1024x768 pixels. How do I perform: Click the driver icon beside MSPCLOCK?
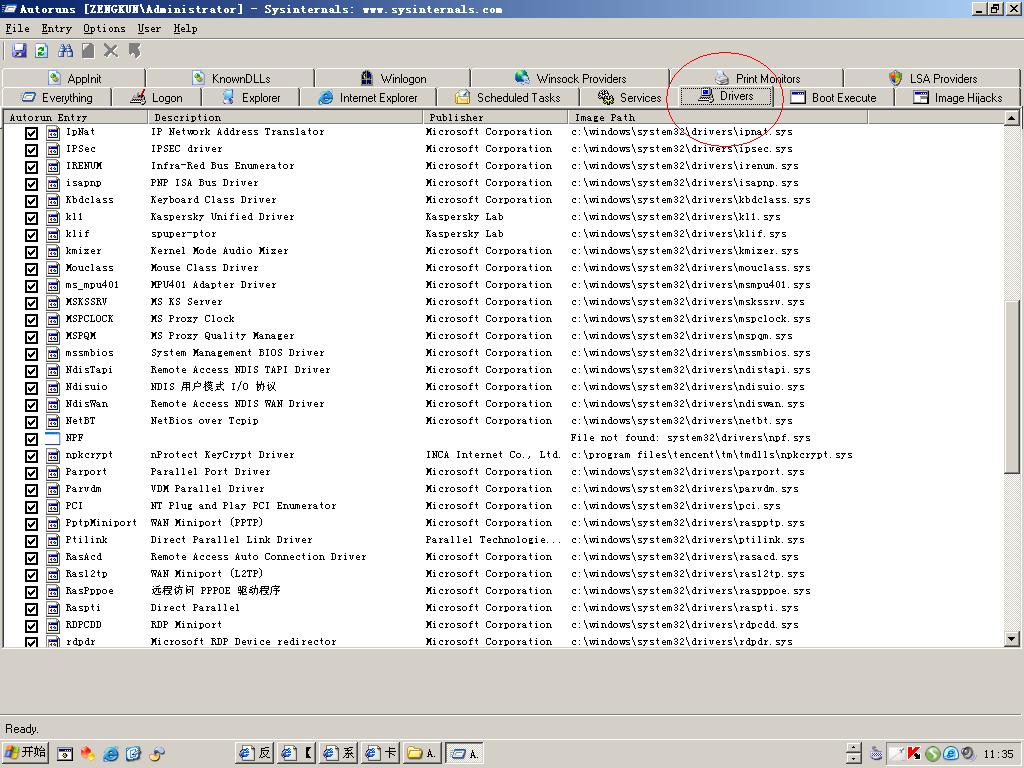[x=53, y=319]
